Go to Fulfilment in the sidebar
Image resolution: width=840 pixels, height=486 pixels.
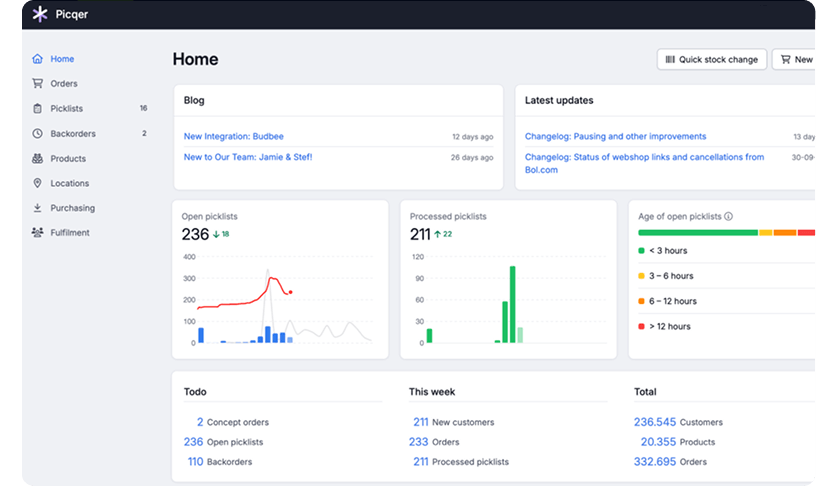click(70, 233)
